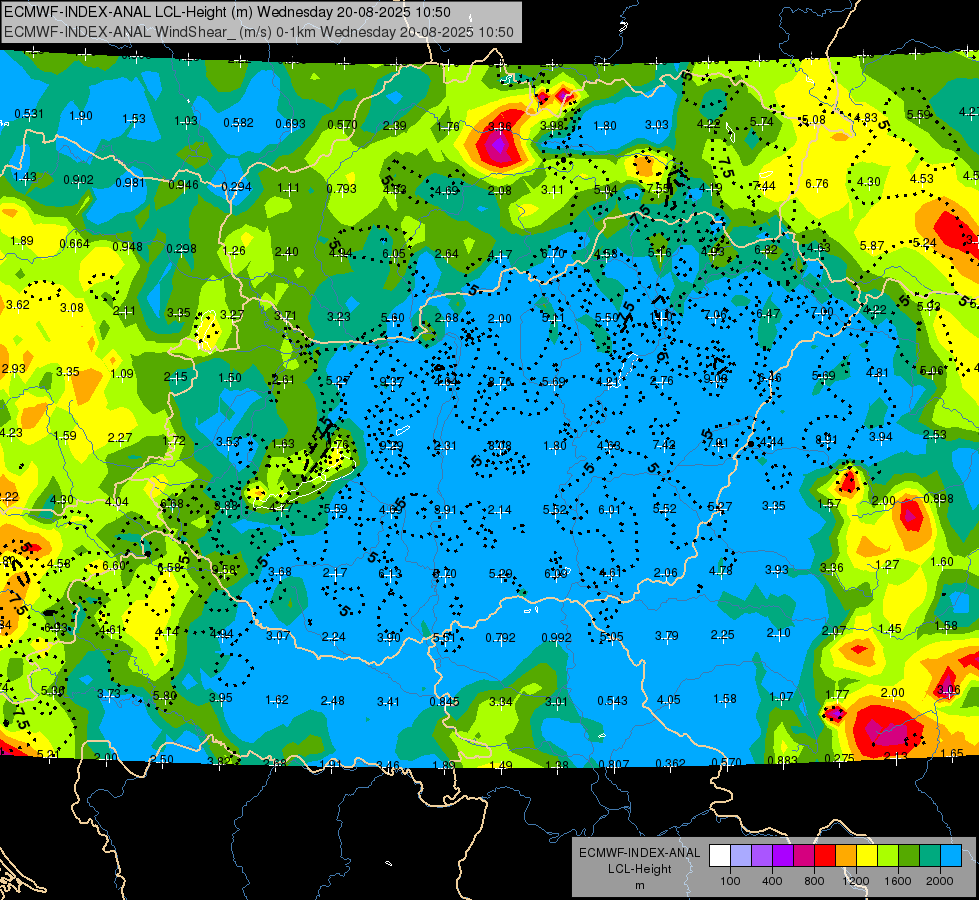Click the legend tick label '2000'

[x=940, y=881]
